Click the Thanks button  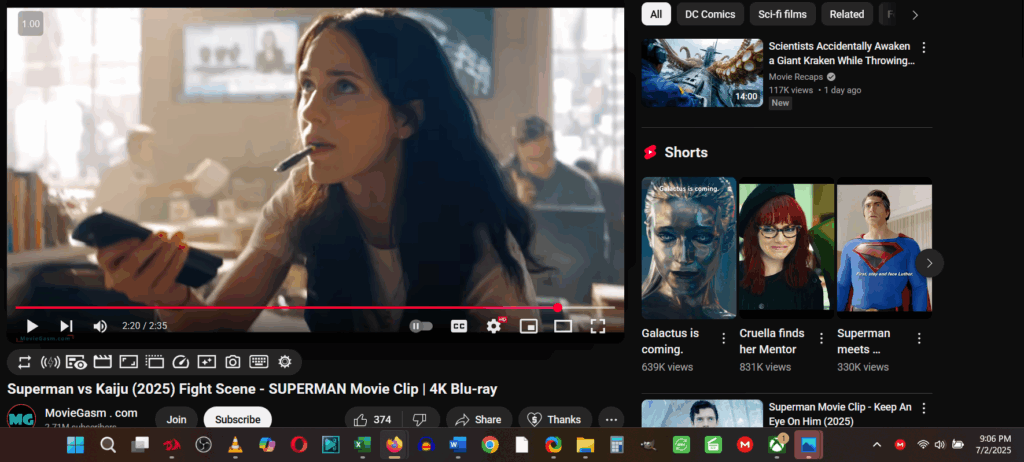(555, 420)
